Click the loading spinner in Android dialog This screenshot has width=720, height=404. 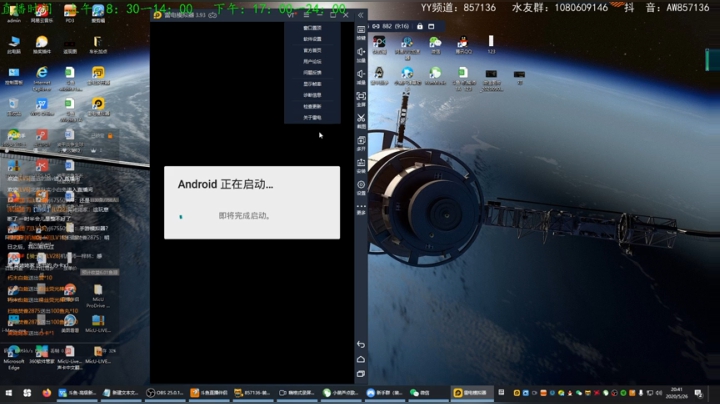181,216
